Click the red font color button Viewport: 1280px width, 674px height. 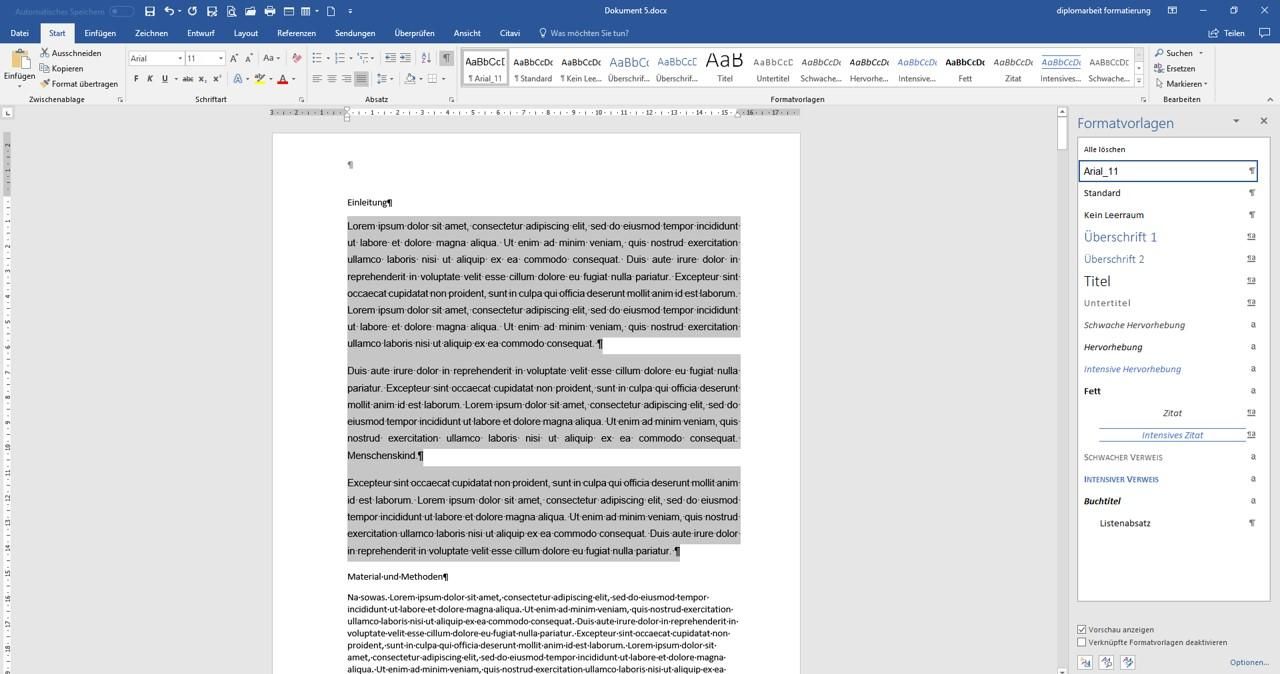click(282, 79)
